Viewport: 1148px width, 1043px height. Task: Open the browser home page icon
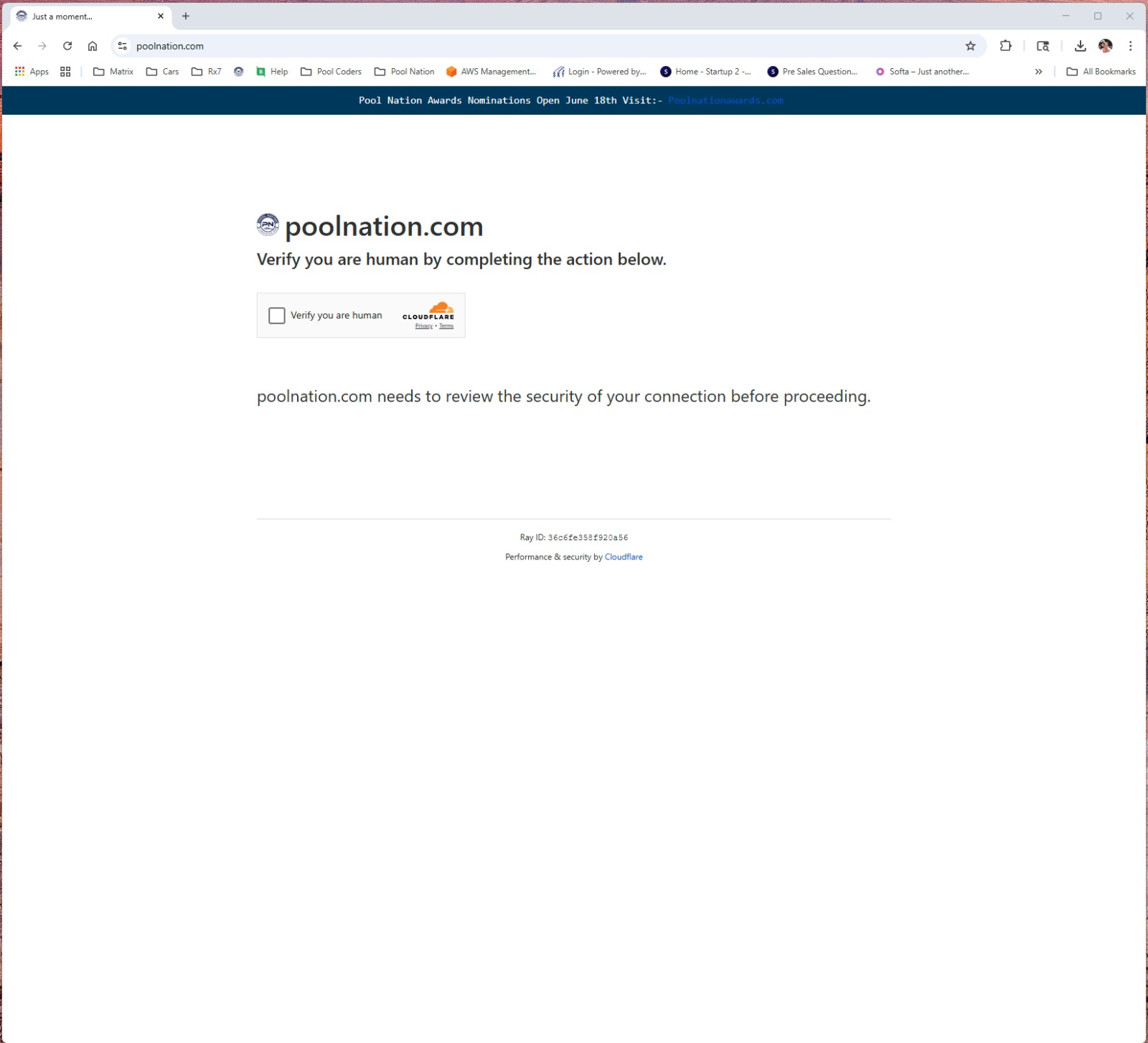93,46
